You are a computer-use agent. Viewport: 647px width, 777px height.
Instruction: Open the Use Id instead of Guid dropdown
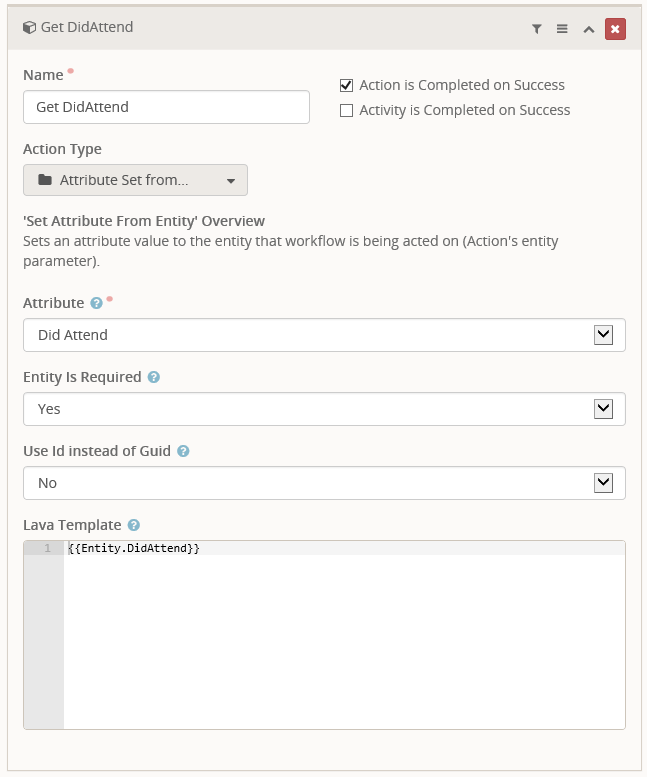pyautogui.click(x=602, y=483)
